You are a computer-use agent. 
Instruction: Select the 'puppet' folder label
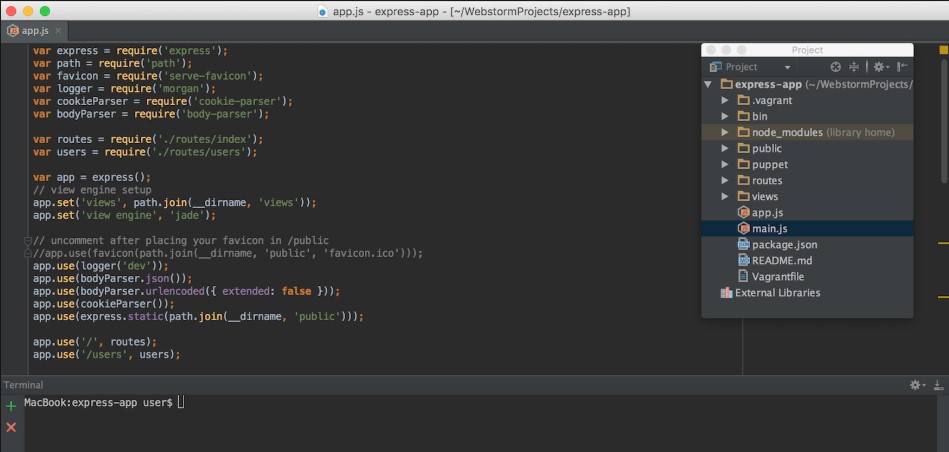point(770,165)
